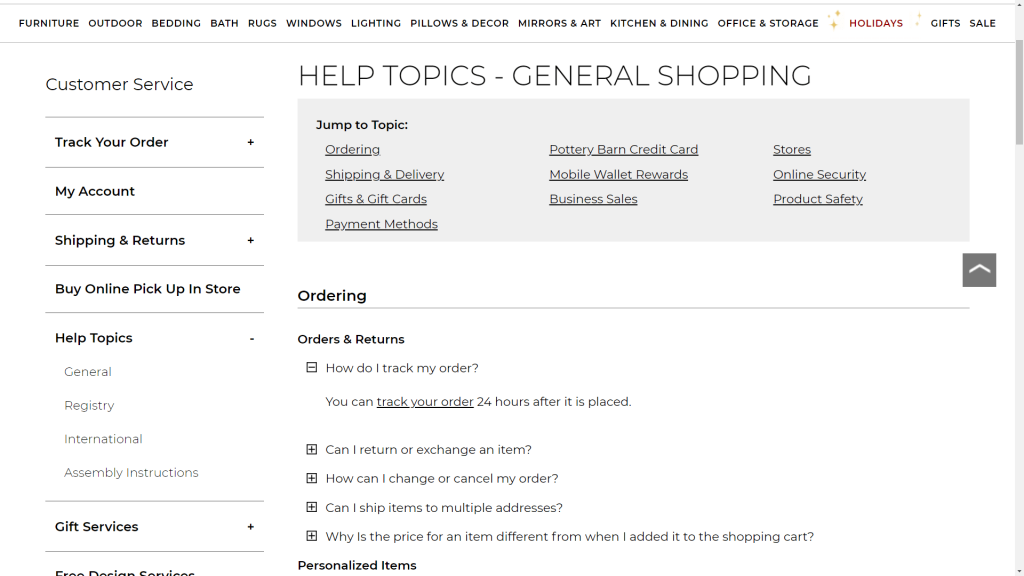Viewport: 1024px width, 576px height.
Task: Open Kitchen & Dining navigation menu
Action: tap(659, 23)
